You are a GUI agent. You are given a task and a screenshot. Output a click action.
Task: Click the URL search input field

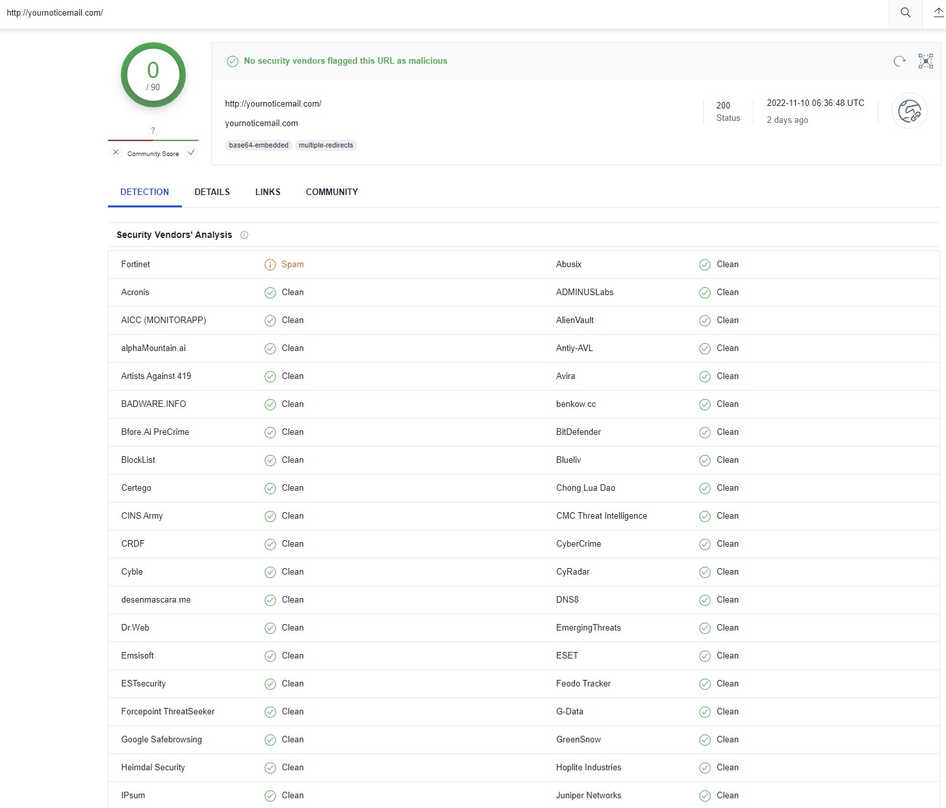click(443, 13)
